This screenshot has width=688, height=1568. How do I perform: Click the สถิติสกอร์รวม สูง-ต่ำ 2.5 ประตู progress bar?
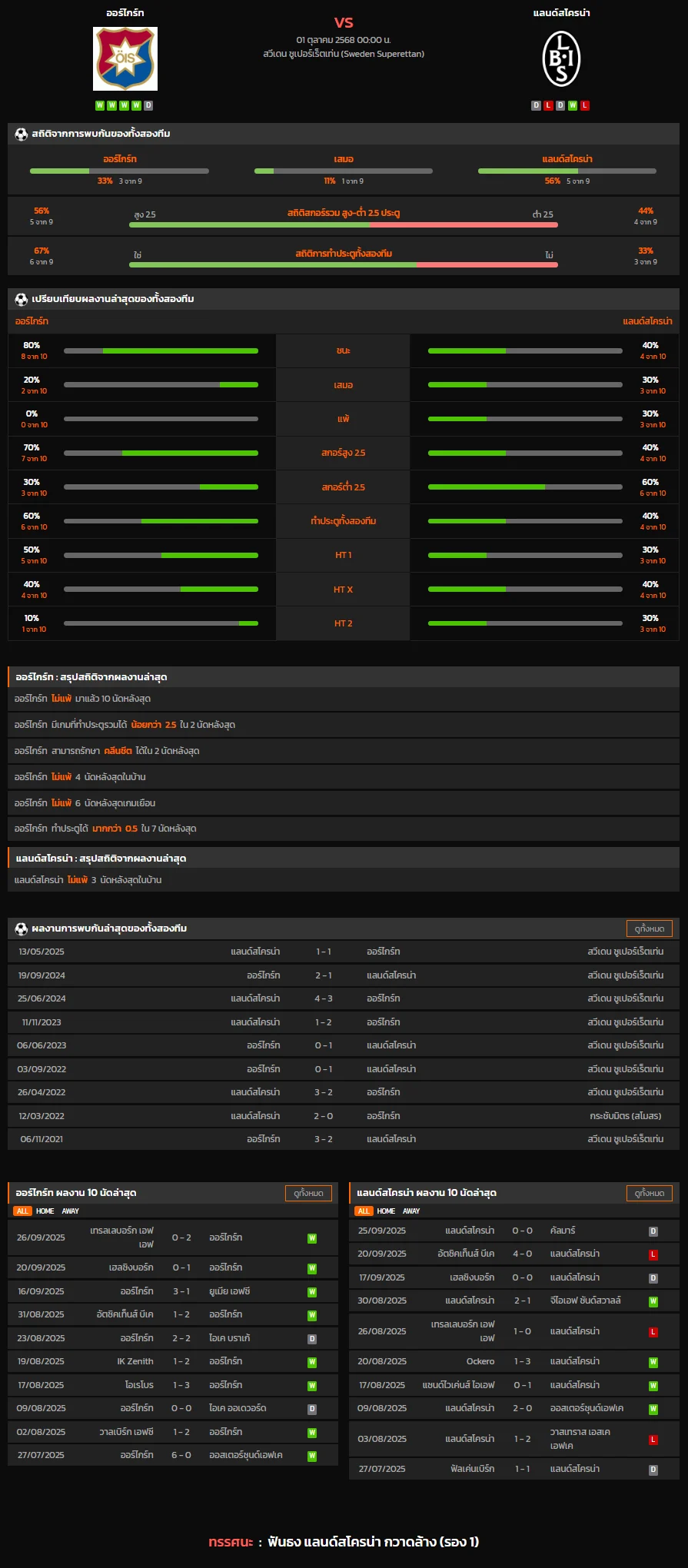[343, 224]
